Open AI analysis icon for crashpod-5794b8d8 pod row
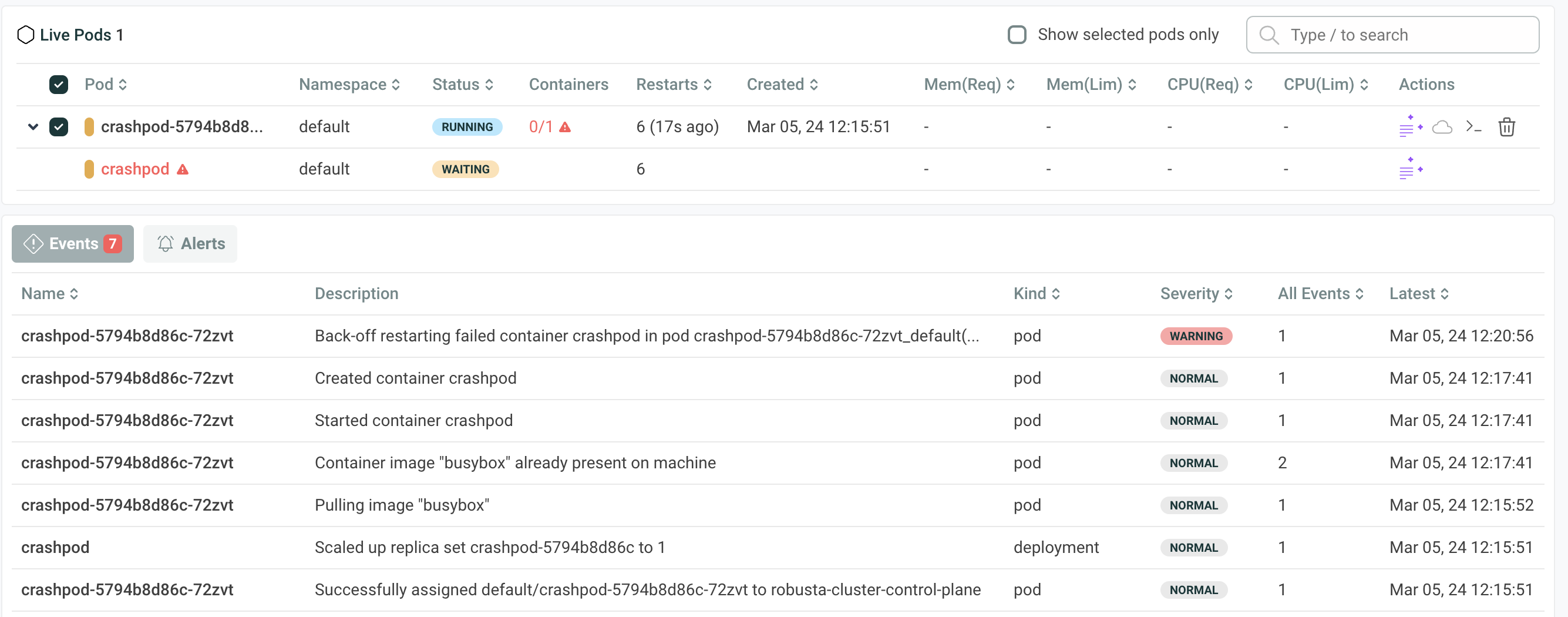 coord(1411,126)
